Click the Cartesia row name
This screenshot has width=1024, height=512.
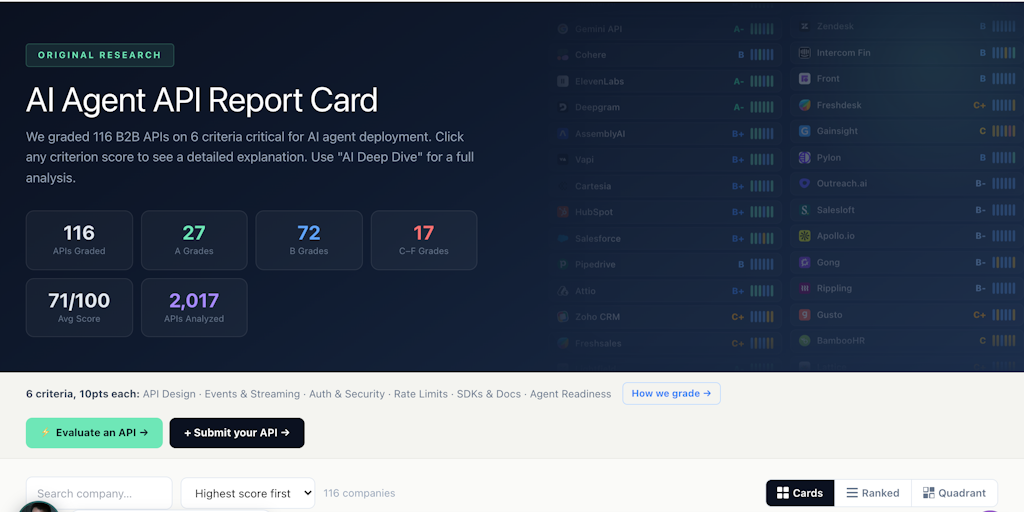(x=593, y=186)
